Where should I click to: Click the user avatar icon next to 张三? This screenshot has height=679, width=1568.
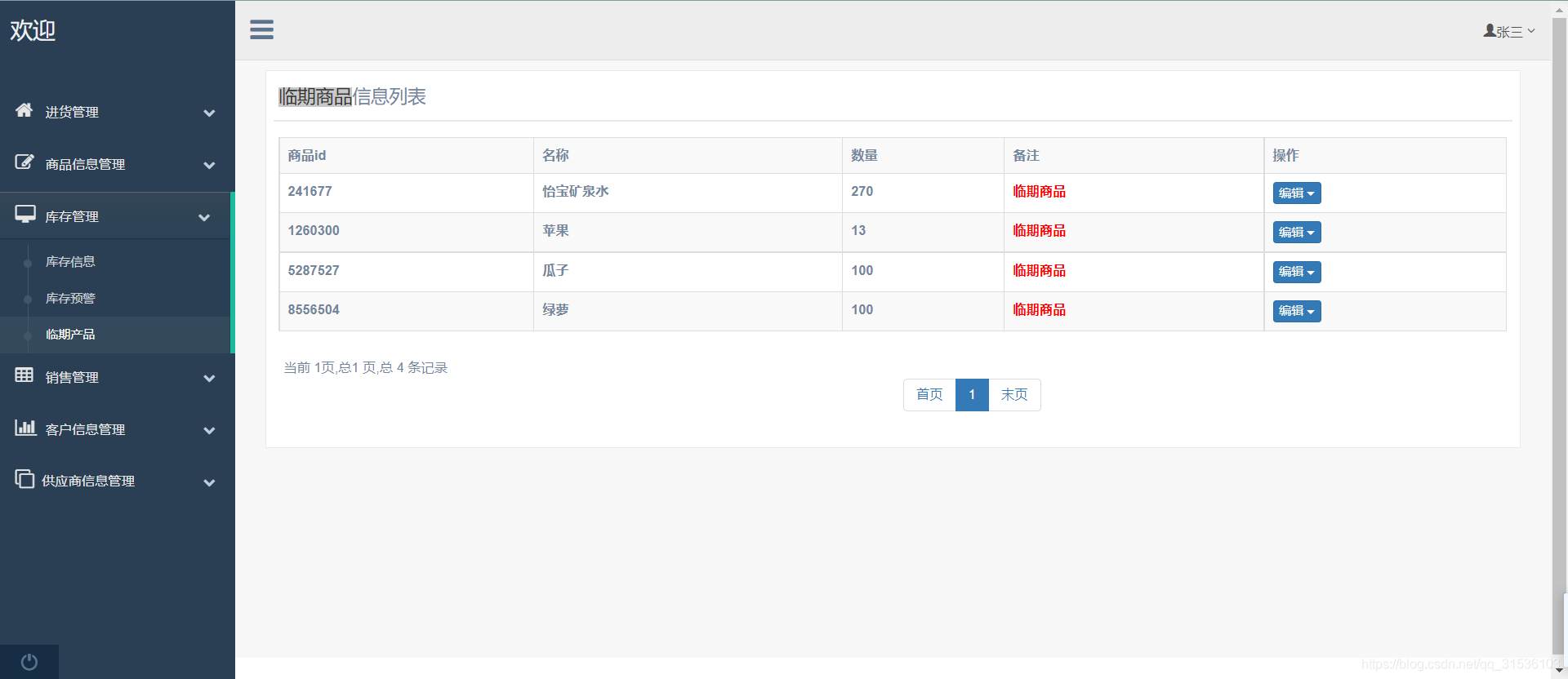pyautogui.click(x=1490, y=30)
